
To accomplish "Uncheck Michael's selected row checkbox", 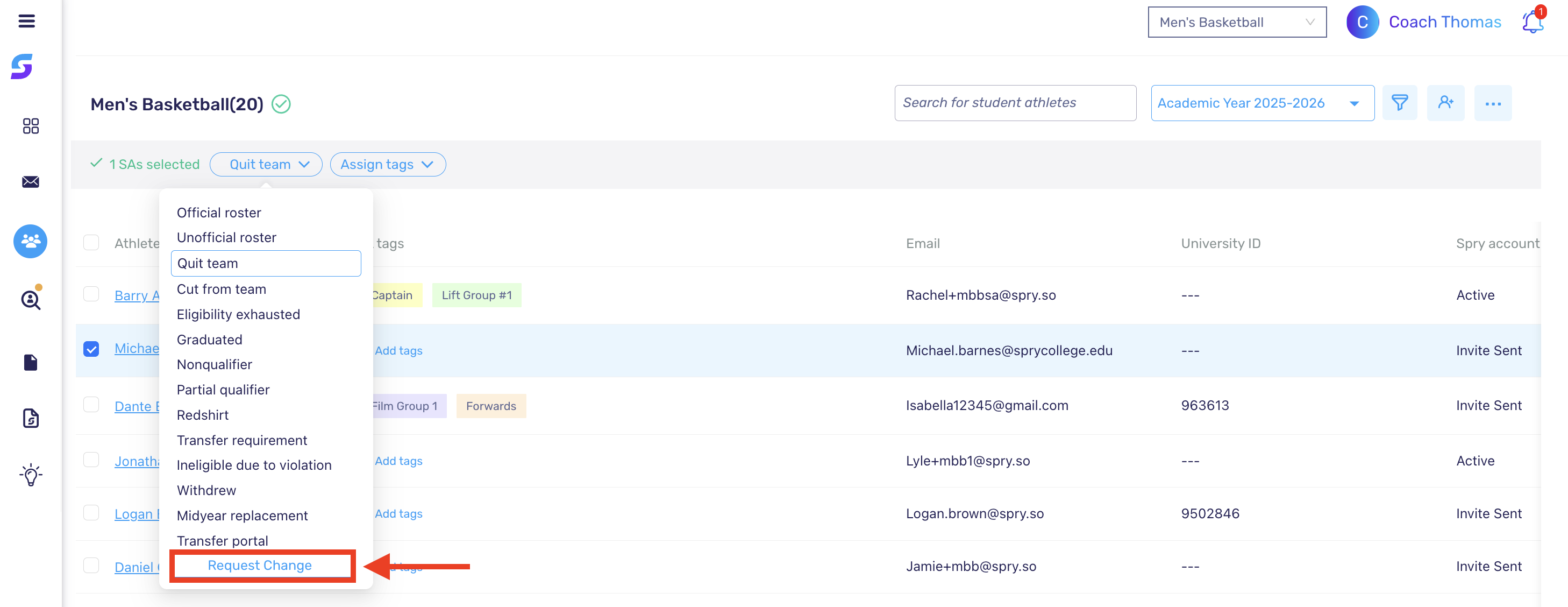I will tap(91, 349).
